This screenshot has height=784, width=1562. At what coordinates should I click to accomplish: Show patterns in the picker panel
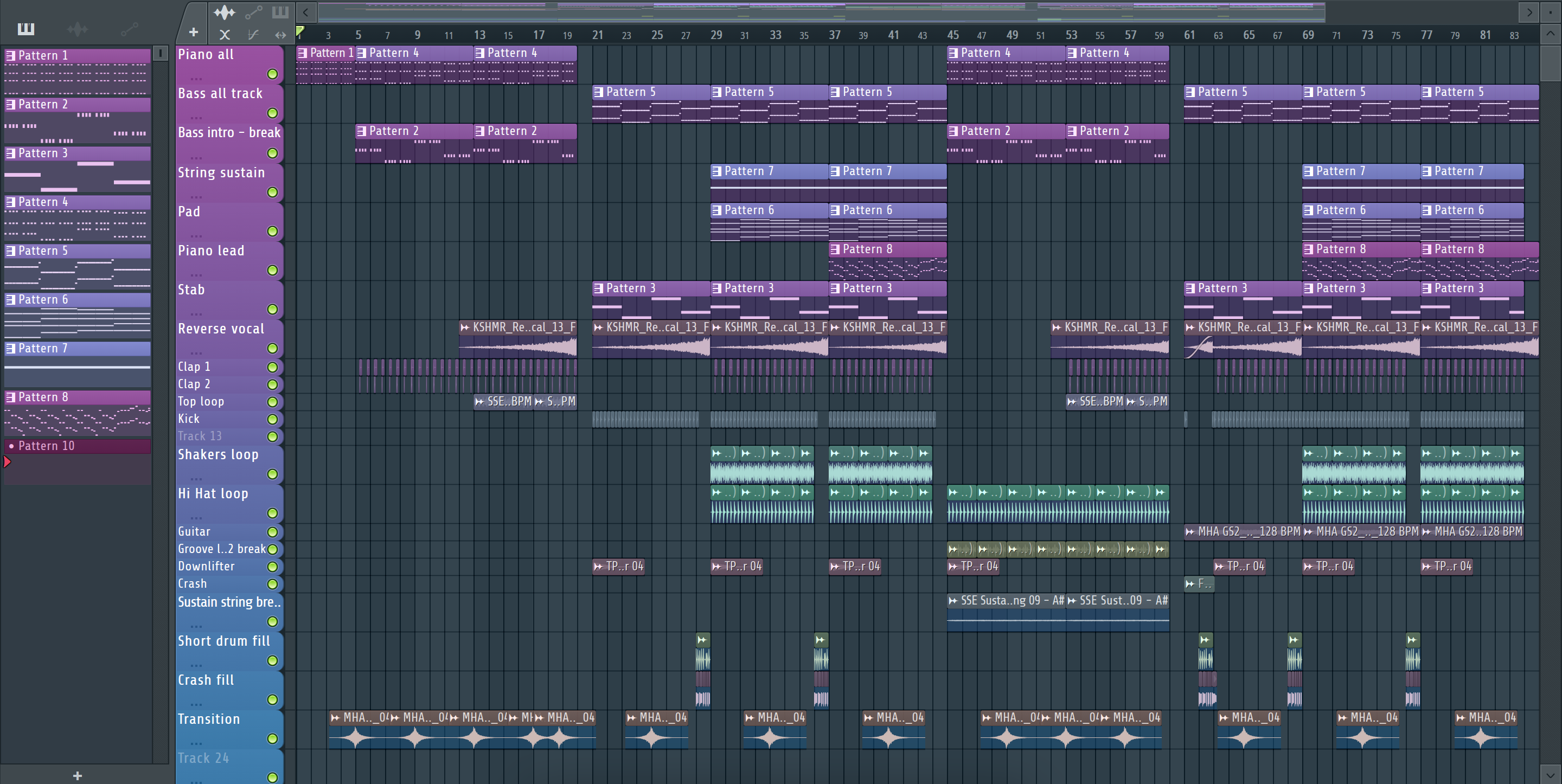[26, 29]
